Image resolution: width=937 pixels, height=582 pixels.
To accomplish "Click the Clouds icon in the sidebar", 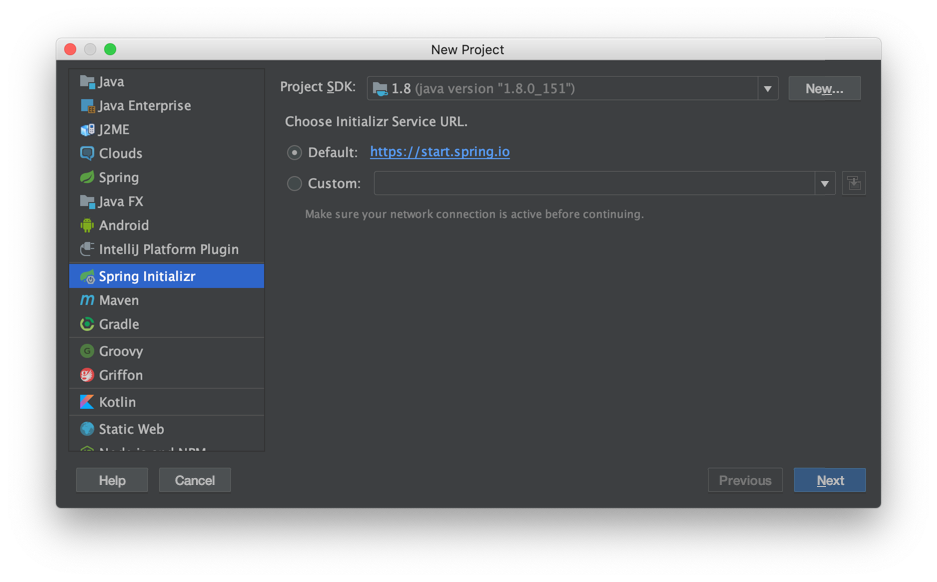I will (x=88, y=153).
